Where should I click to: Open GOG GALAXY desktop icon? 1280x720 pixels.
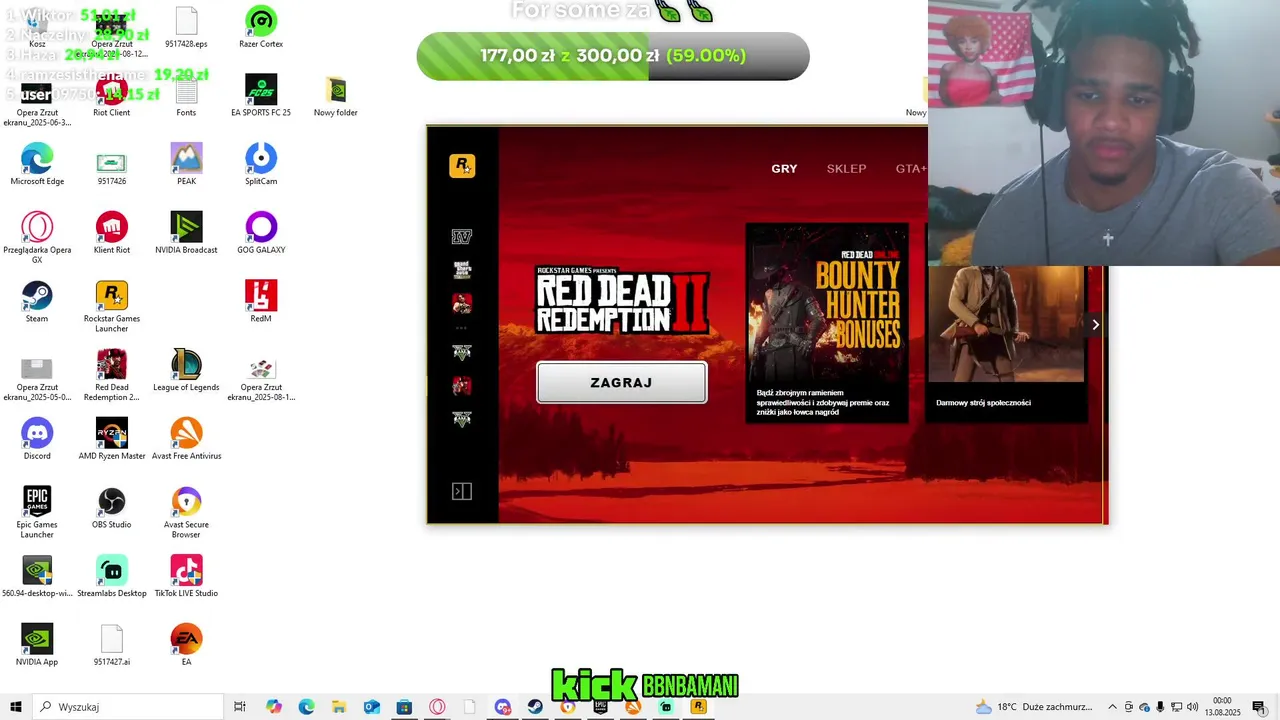pyautogui.click(x=261, y=233)
